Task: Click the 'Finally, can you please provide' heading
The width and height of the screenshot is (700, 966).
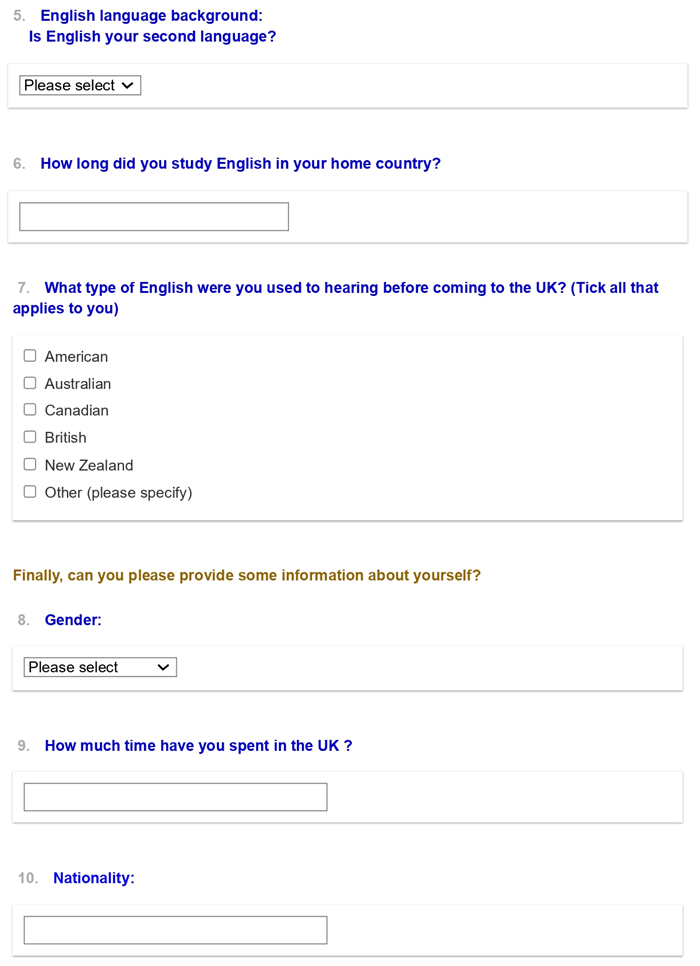Action: click(x=246, y=576)
